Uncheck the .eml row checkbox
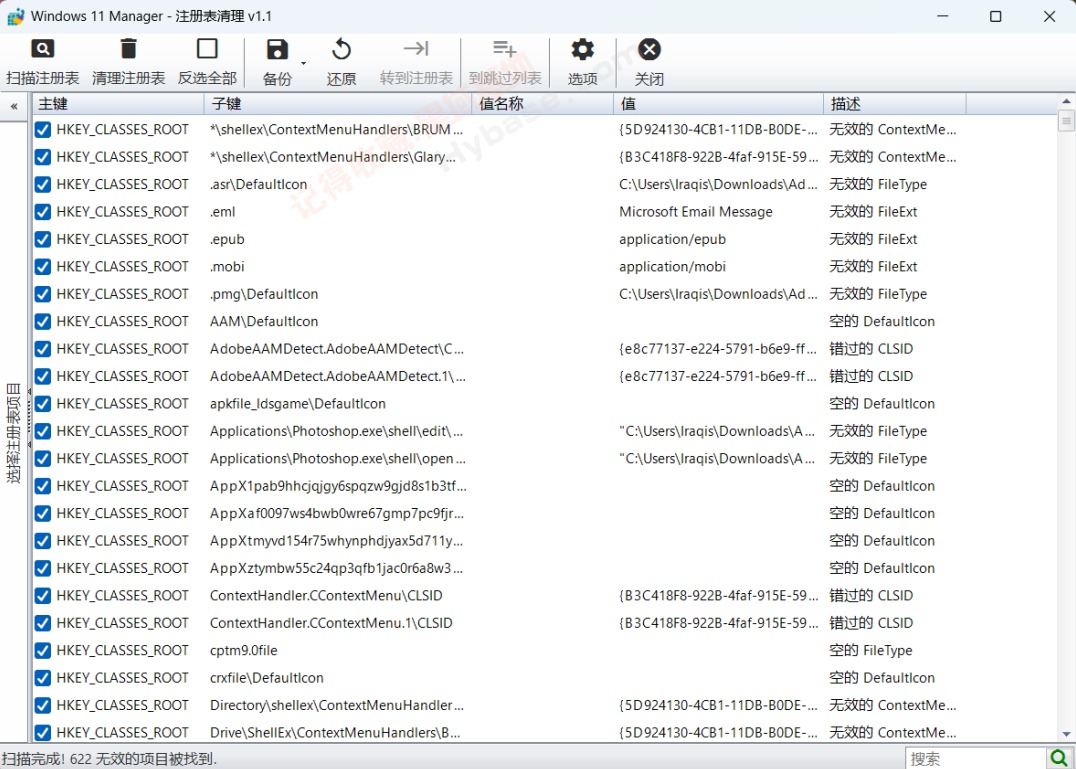Image resolution: width=1076 pixels, height=769 pixels. coord(43,212)
